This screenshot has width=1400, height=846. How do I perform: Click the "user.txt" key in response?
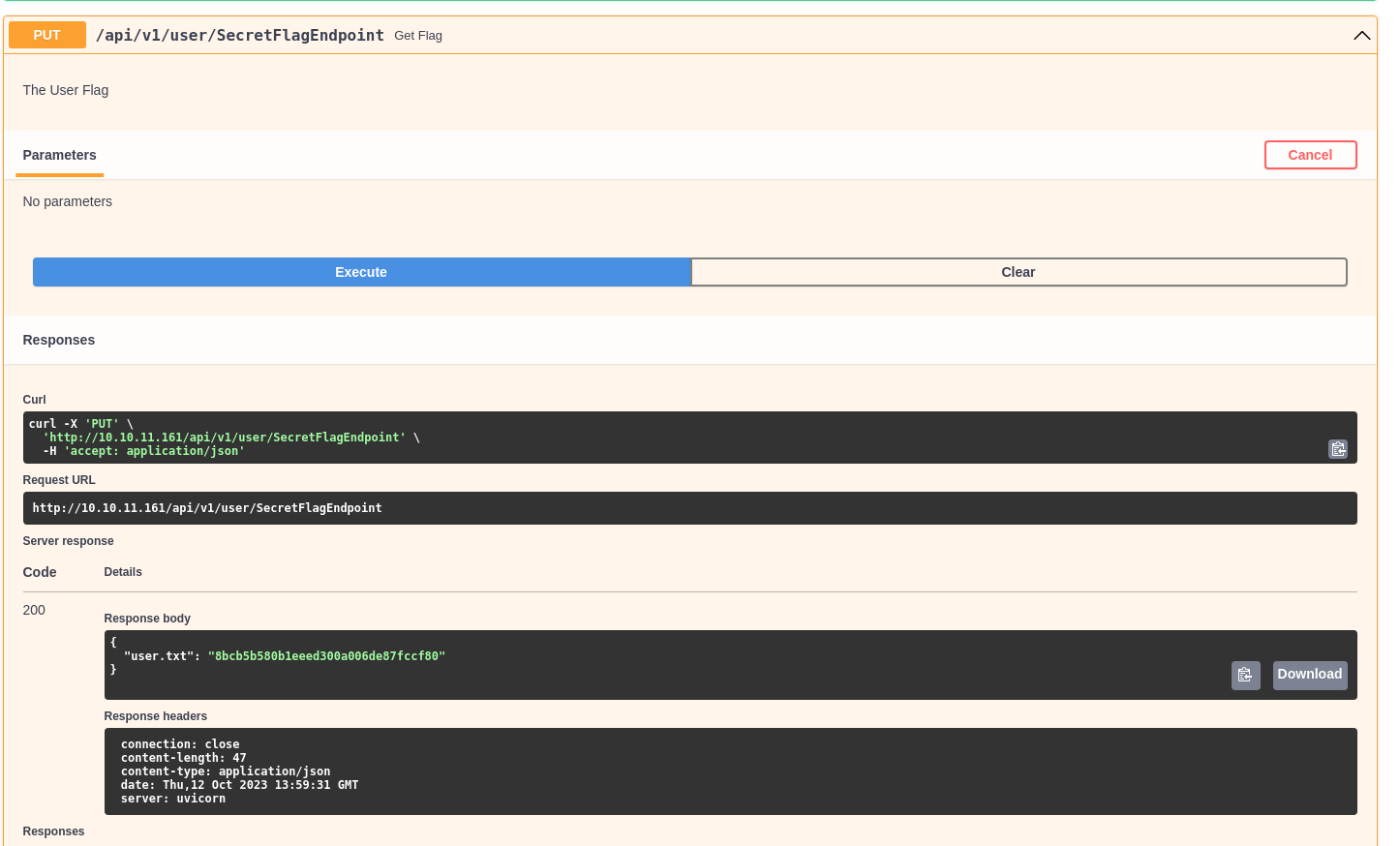point(162,656)
